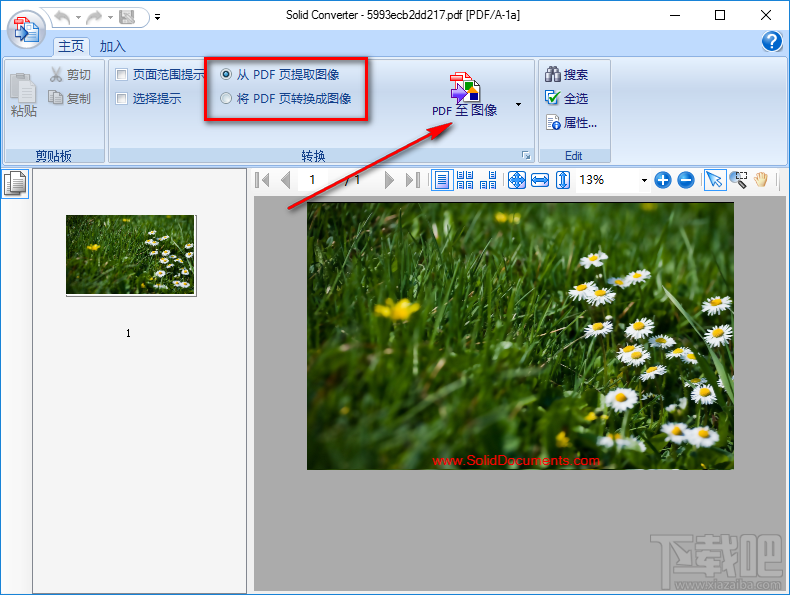
Task: Open the Solid Converter application menu orb
Action: [x=27, y=29]
